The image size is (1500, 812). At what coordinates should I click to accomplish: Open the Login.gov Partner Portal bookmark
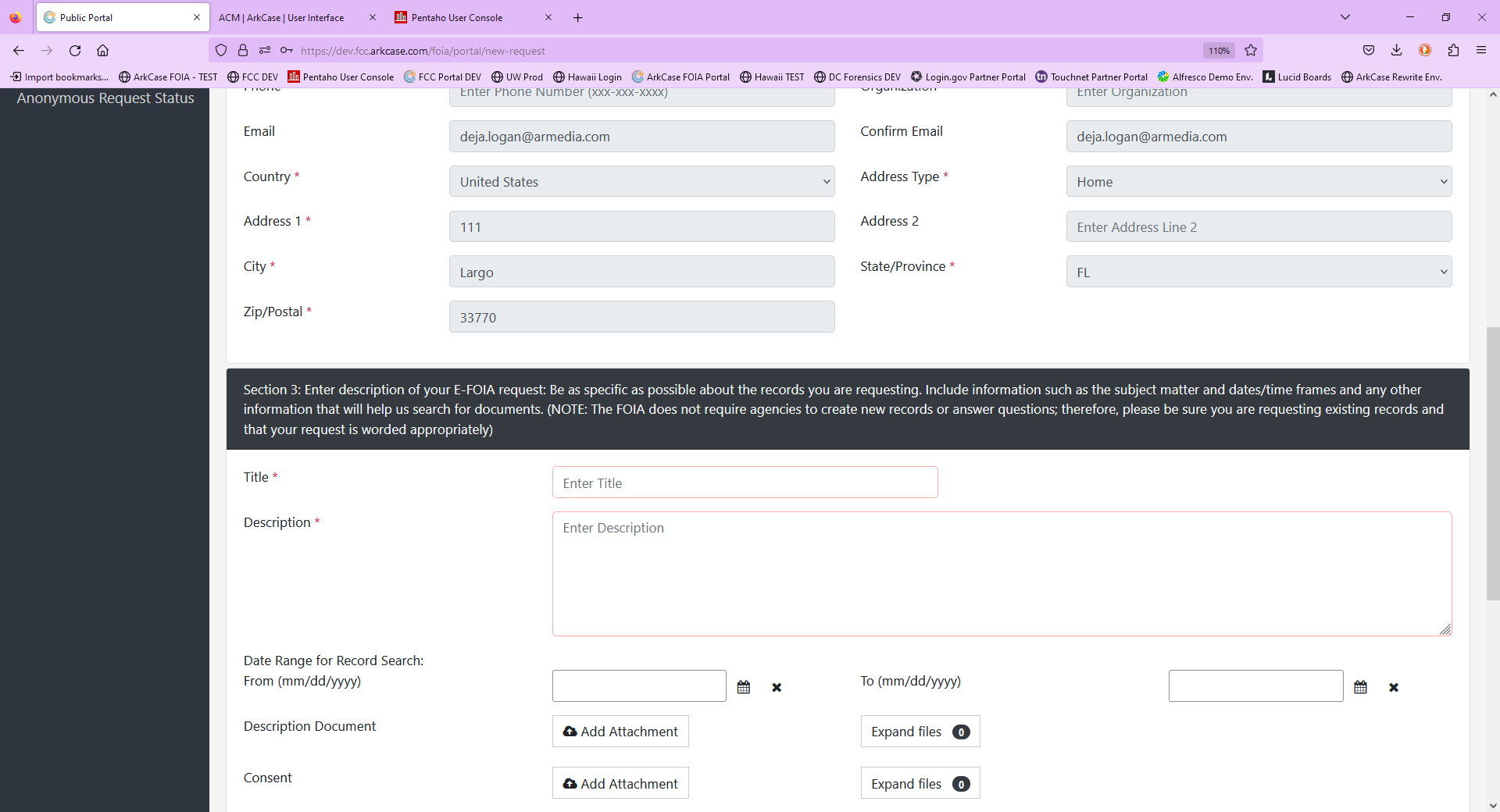968,77
